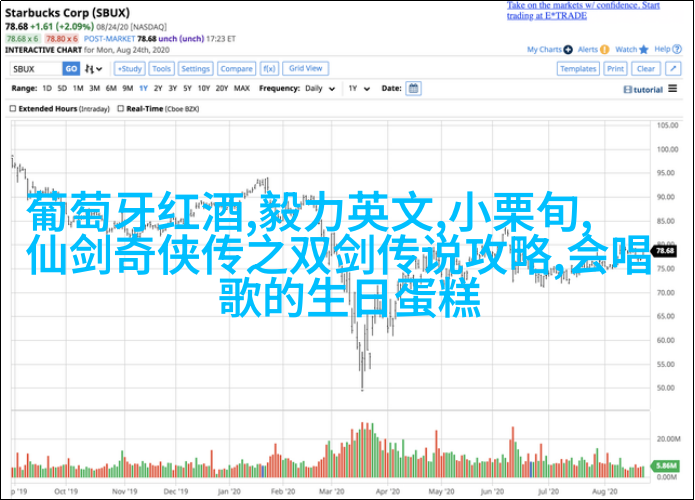Select the 5Y range
Image resolution: width=695 pixels, height=500 pixels.
point(187,88)
